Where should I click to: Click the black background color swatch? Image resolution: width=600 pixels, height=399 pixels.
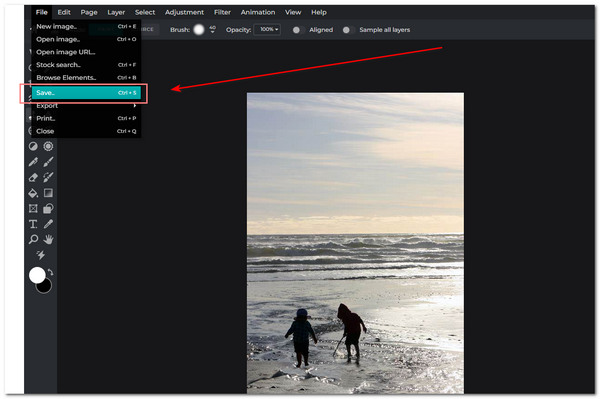pos(46,288)
